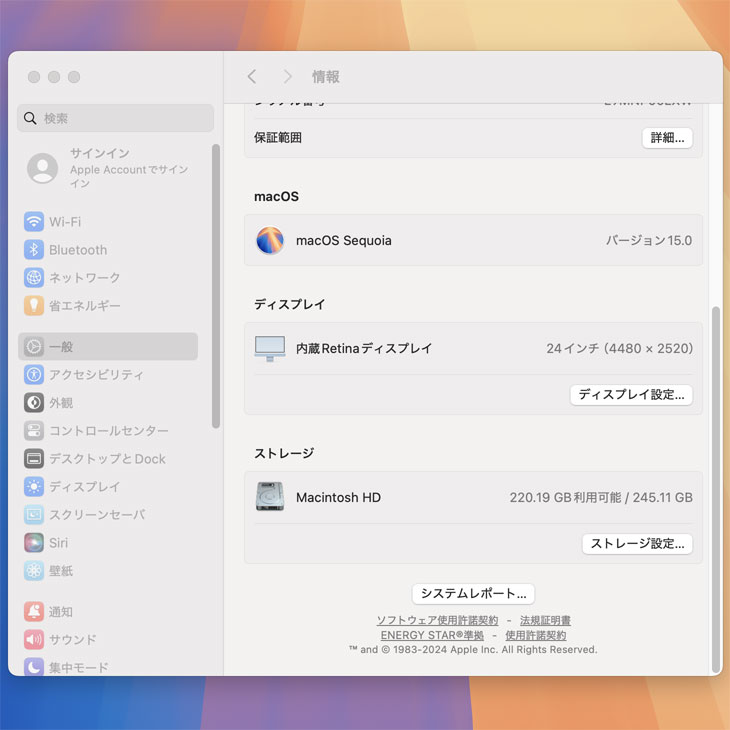
Task: Click the account avatar icon
Action: point(42,168)
